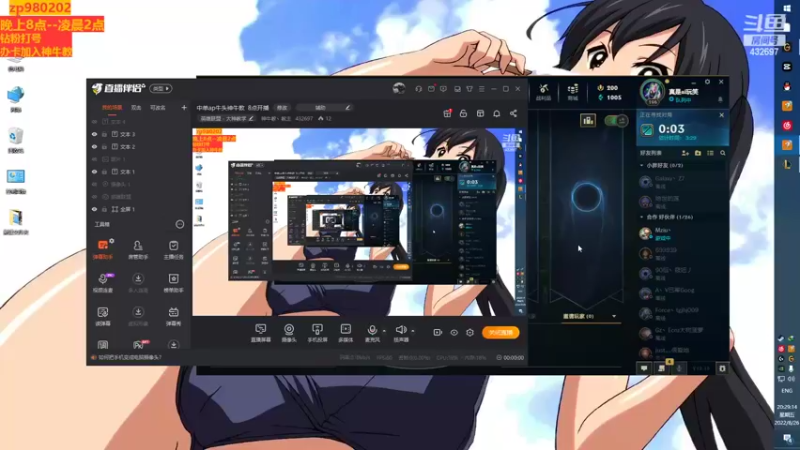This screenshot has width=800, height=450.
Task: Open the 弹幕助手 tool in the toolbox
Action: click(103, 248)
